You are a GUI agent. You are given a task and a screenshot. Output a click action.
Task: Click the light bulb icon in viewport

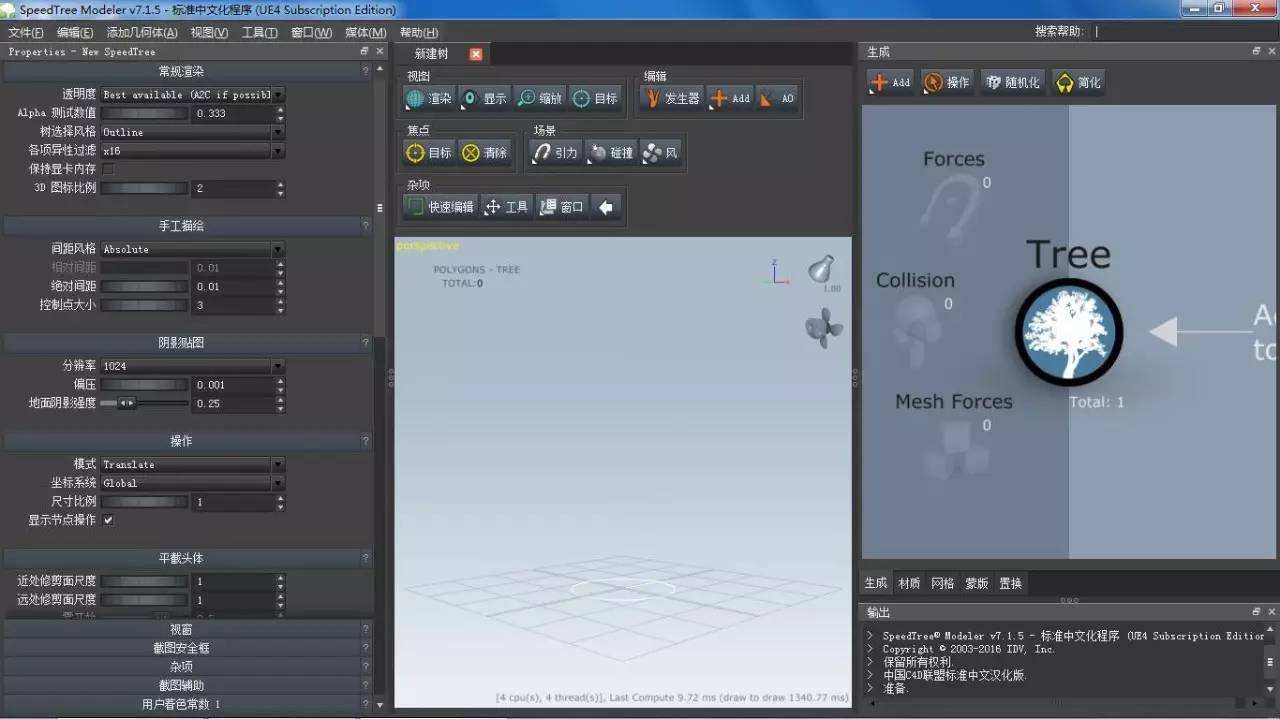tap(822, 269)
